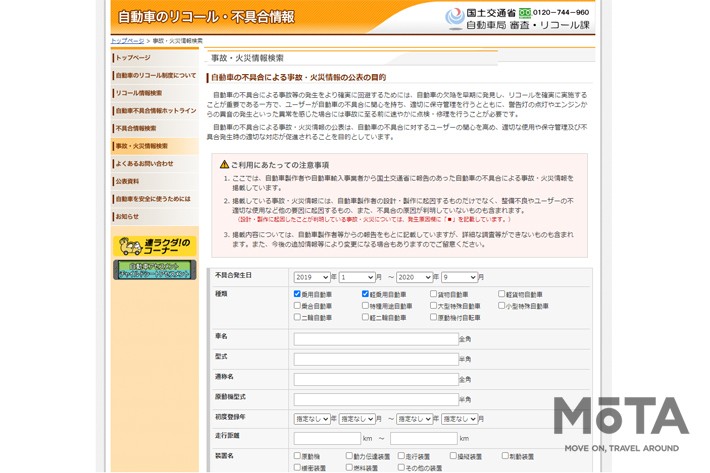710x473 pixels.
Task: Click the 自動車局 審査・リコール課 text
Action: (x=528, y=25)
